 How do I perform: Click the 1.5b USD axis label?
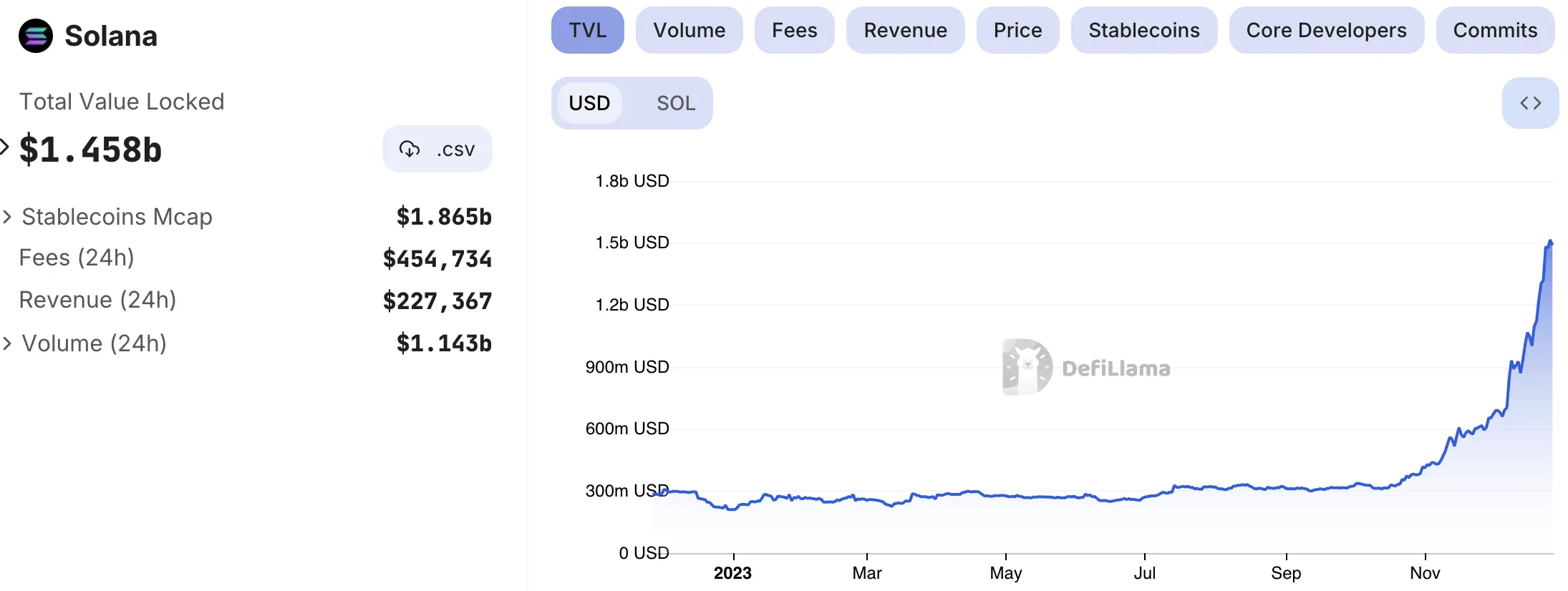tap(632, 243)
